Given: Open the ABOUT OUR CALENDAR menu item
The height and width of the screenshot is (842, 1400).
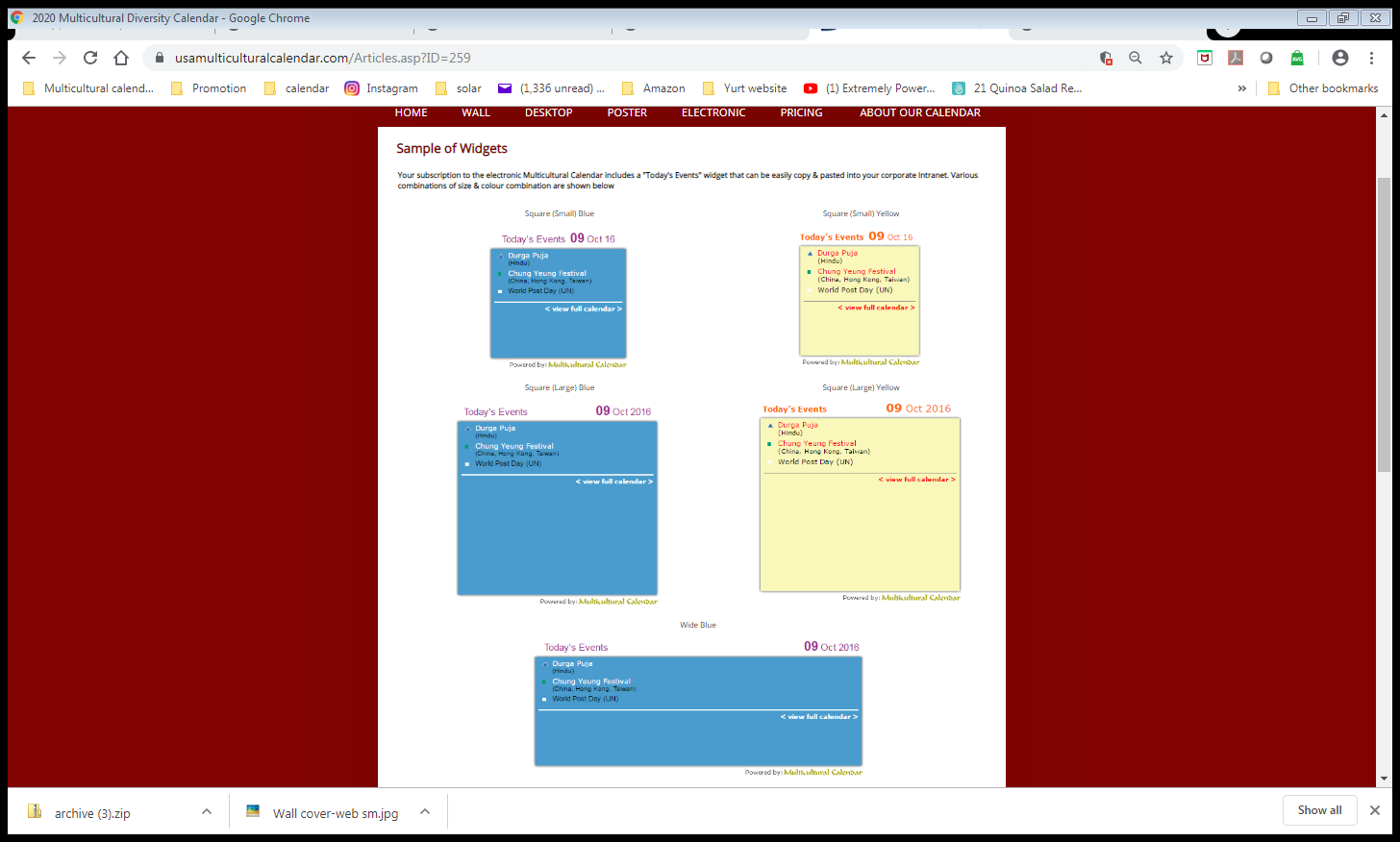Looking at the screenshot, I should 920,112.
